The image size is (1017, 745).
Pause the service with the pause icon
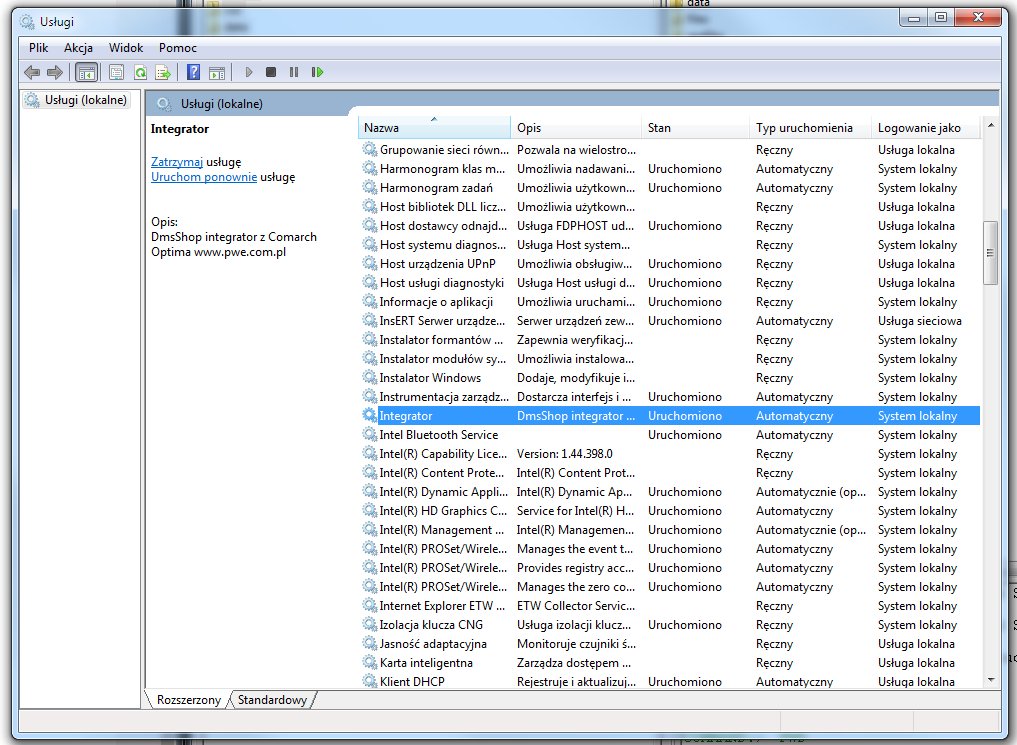294,72
